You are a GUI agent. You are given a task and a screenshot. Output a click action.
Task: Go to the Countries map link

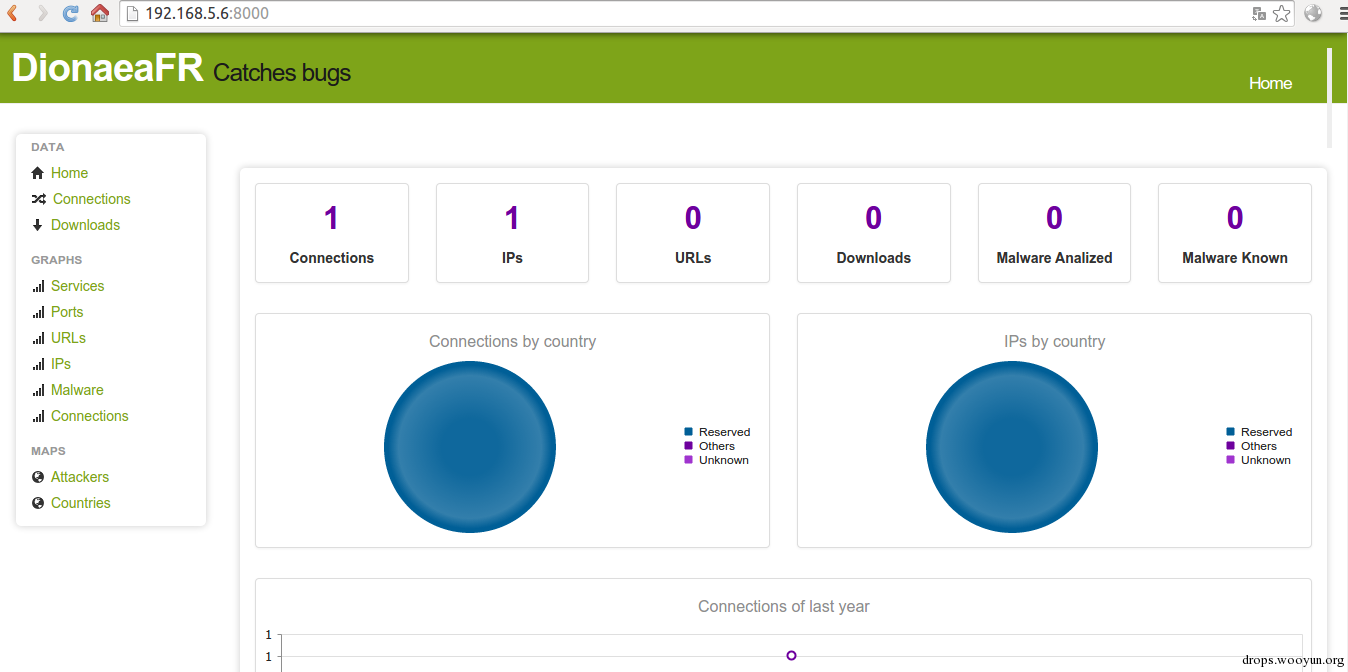tap(80, 503)
